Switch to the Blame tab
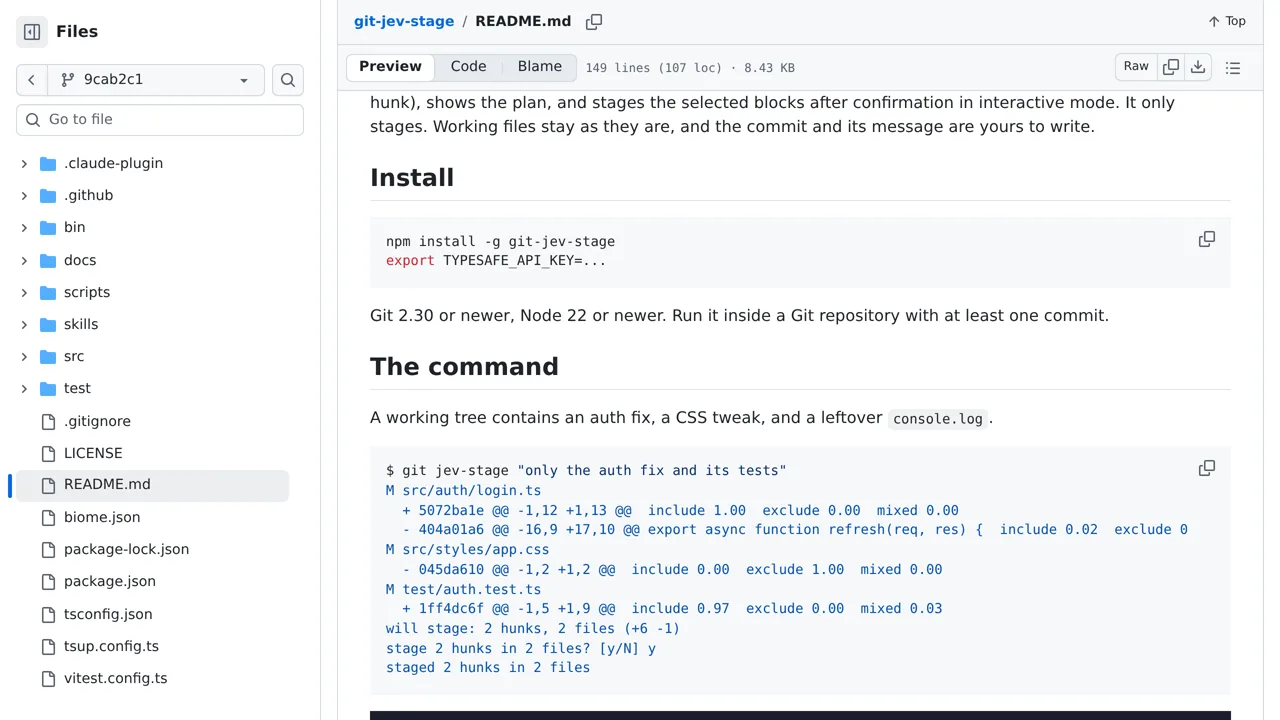 pos(540,67)
